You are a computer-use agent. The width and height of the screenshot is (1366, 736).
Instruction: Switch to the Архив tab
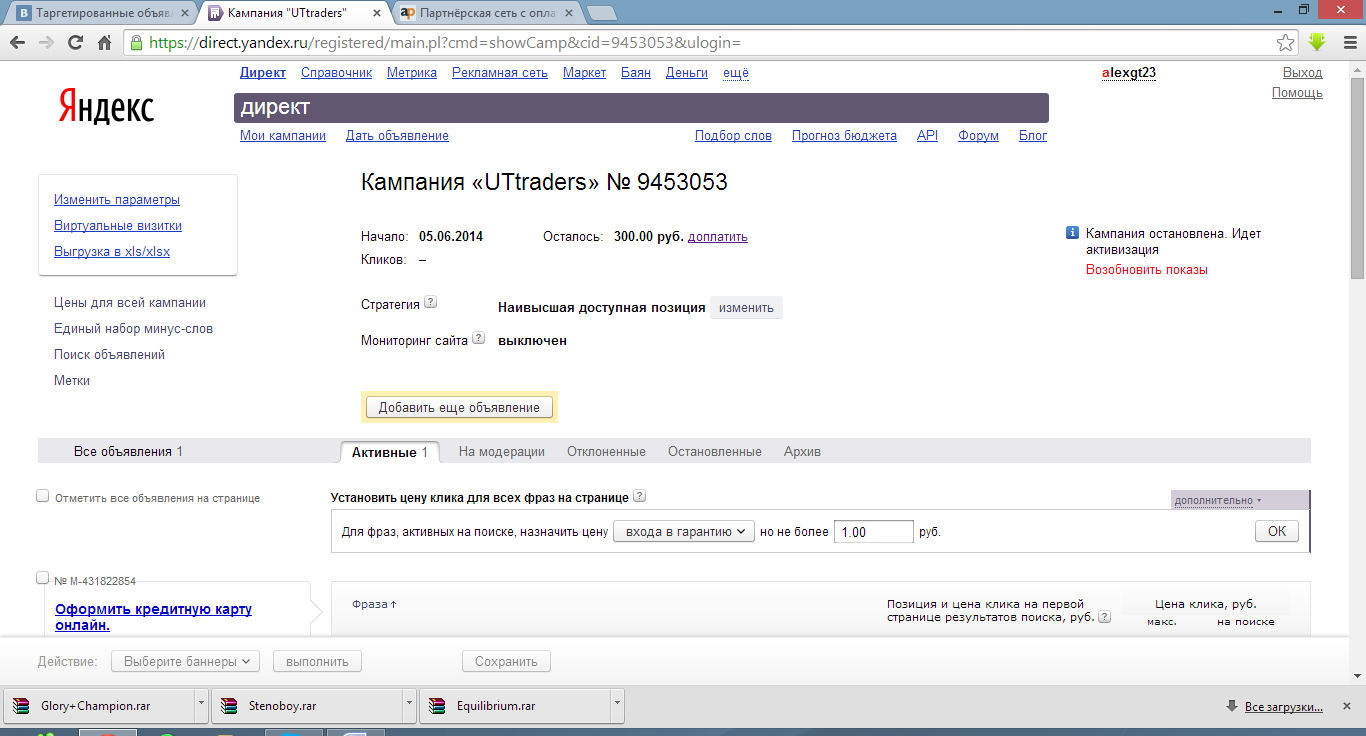[802, 452]
